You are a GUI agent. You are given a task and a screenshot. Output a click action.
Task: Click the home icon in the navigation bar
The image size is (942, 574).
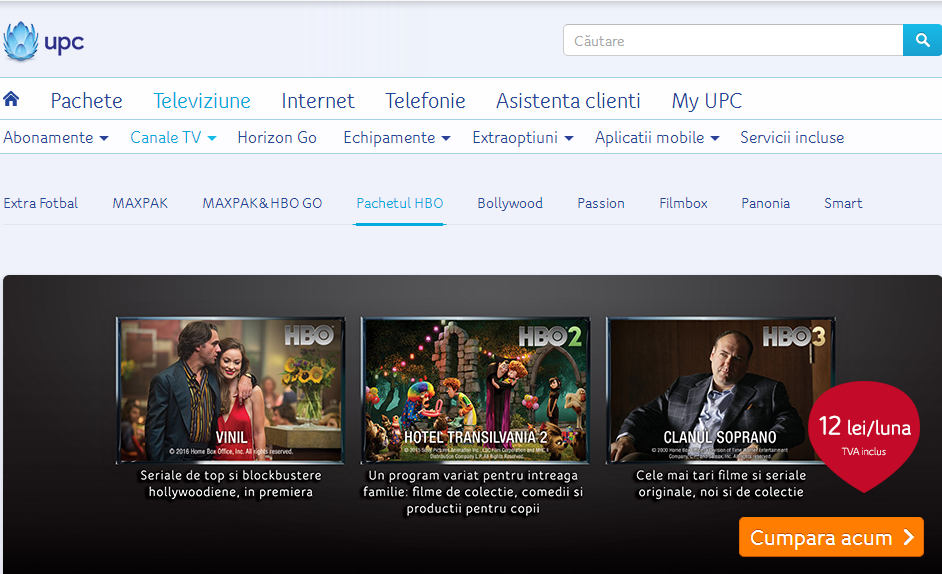(11, 99)
